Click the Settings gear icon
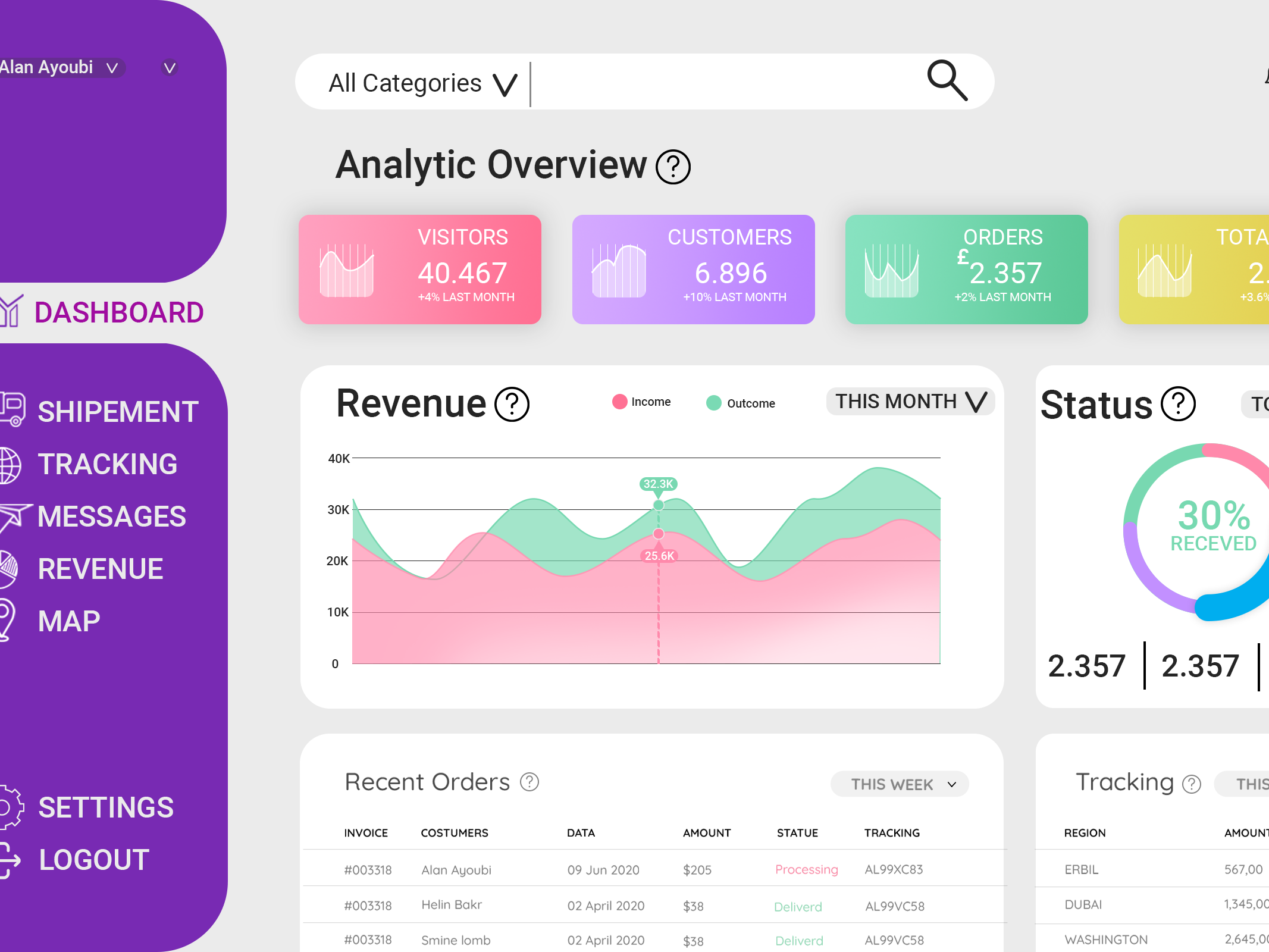1269x952 pixels. (x=11, y=807)
